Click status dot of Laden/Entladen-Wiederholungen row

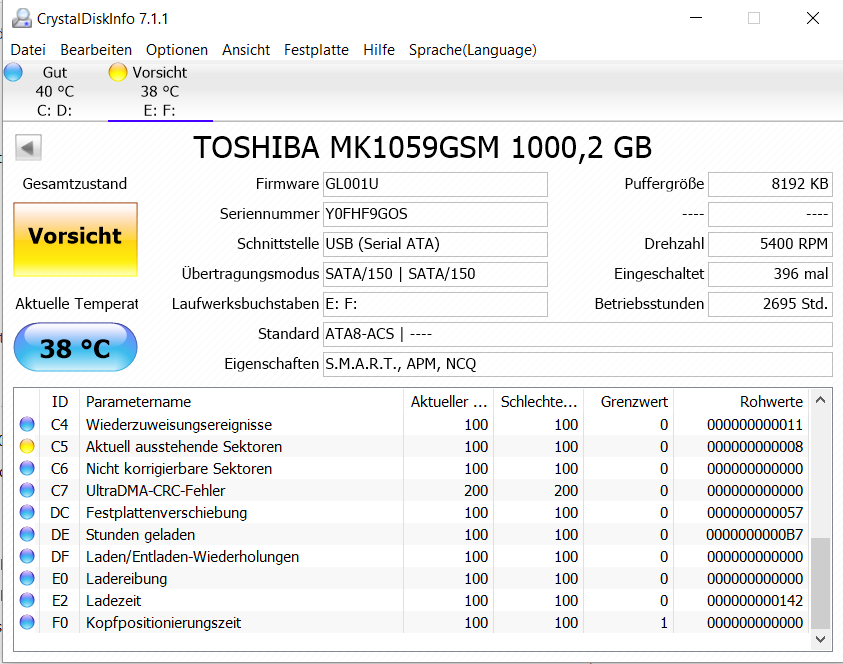pyautogui.click(x=27, y=556)
